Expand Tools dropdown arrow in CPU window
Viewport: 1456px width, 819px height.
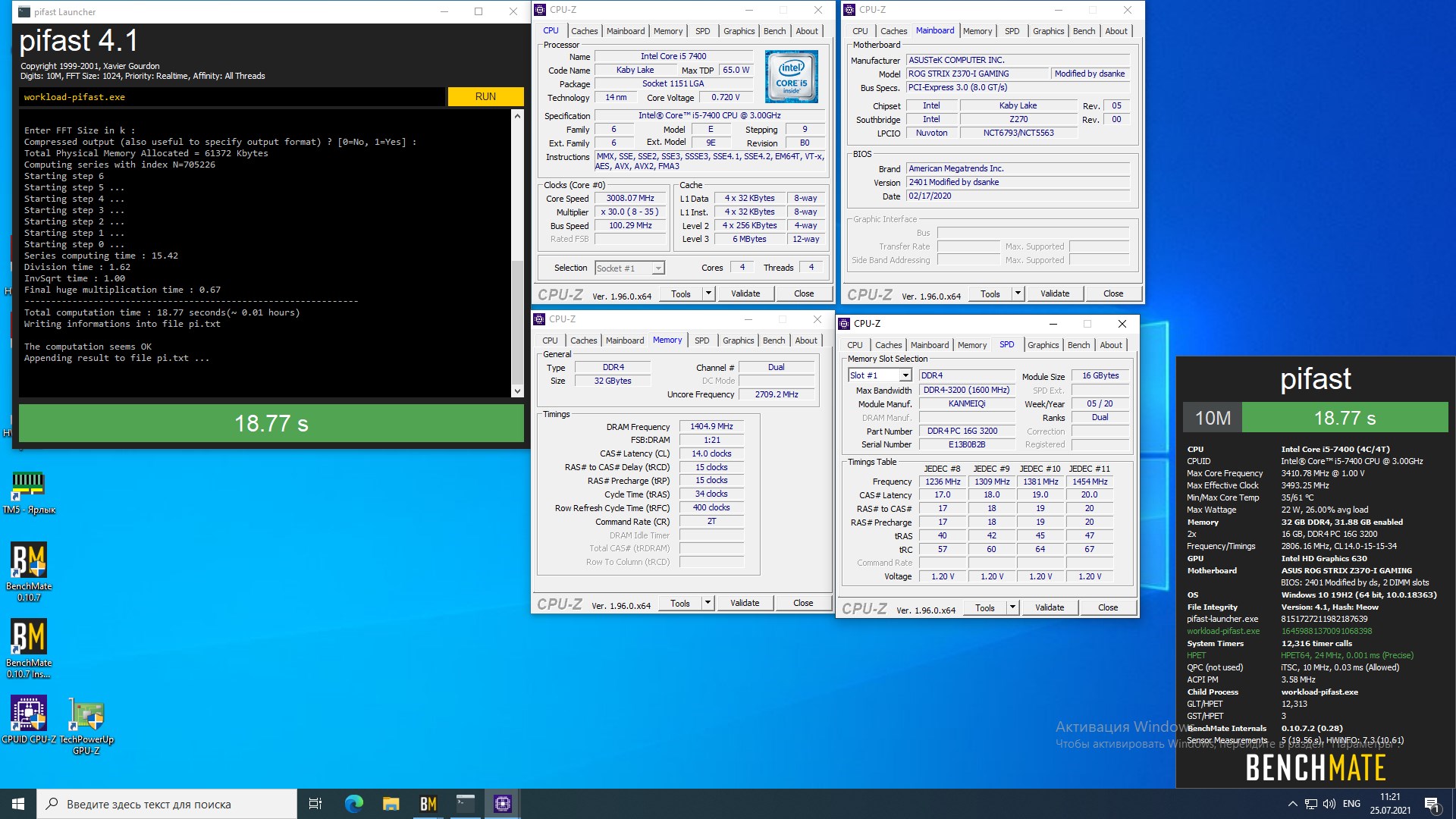point(708,293)
